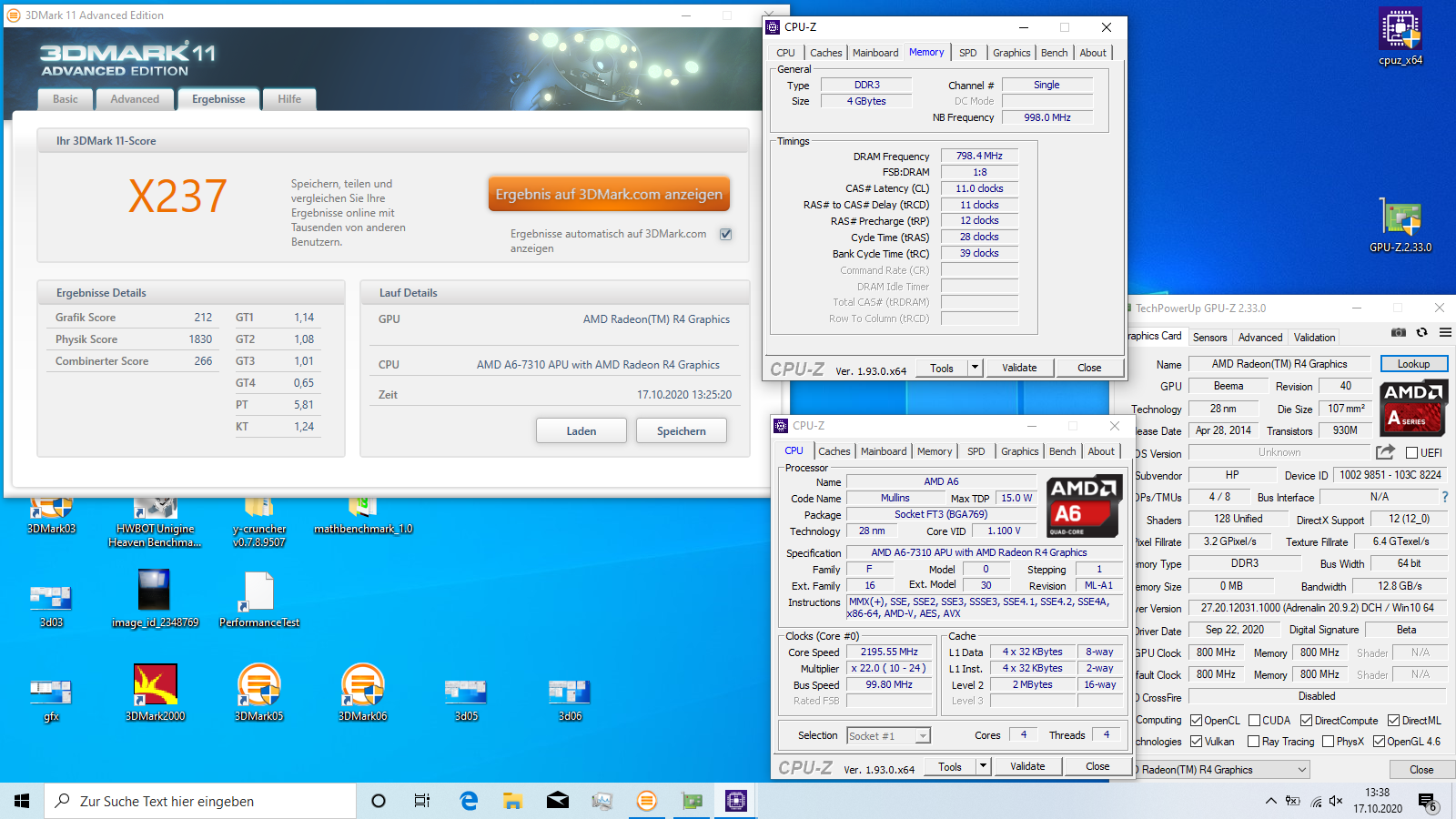Switch to CPU-Z taskbar button
This screenshot has width=1456, height=819.
pos(736,801)
